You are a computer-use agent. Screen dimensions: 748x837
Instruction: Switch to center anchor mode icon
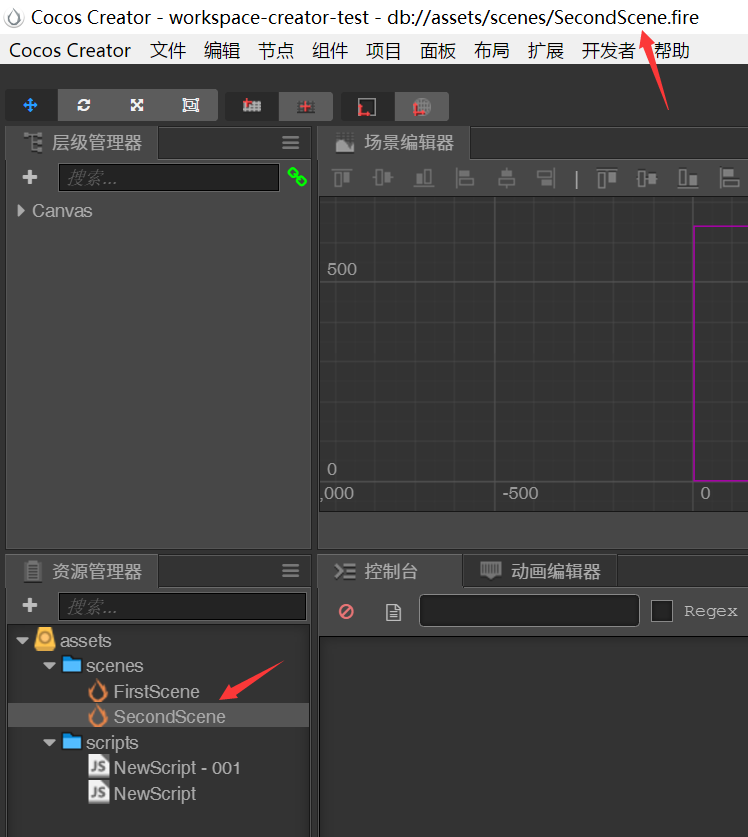[306, 106]
